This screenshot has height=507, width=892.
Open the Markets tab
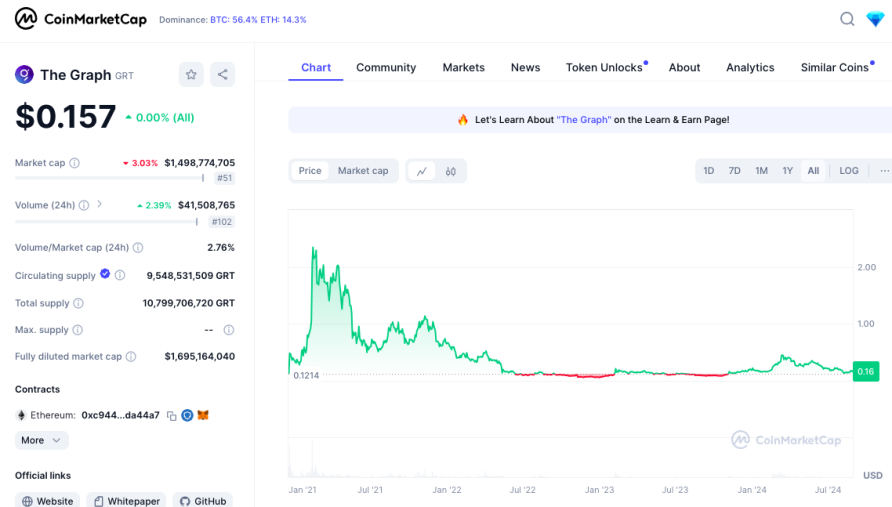[464, 68]
